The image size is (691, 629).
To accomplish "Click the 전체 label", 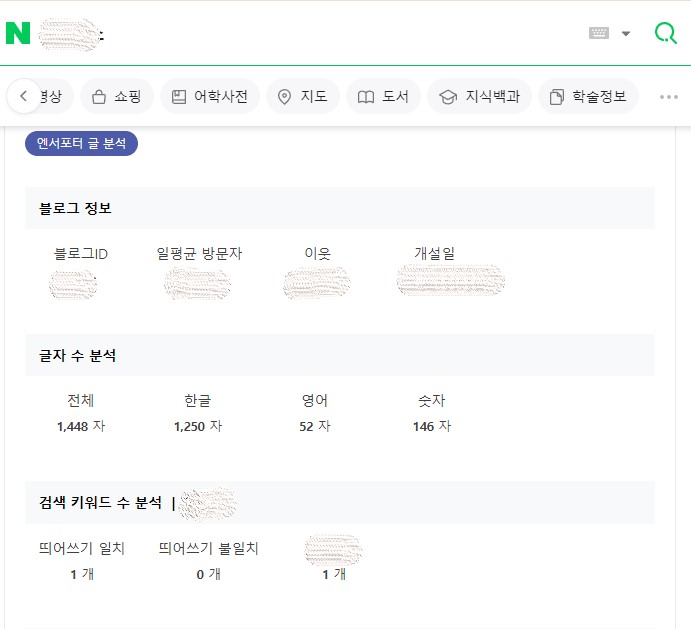I will (x=81, y=400).
